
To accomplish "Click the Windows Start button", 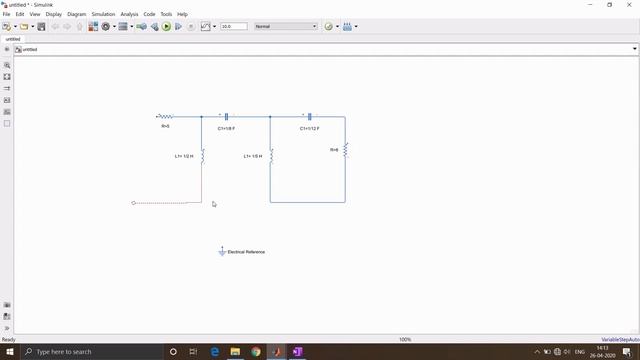I will pos(10,352).
